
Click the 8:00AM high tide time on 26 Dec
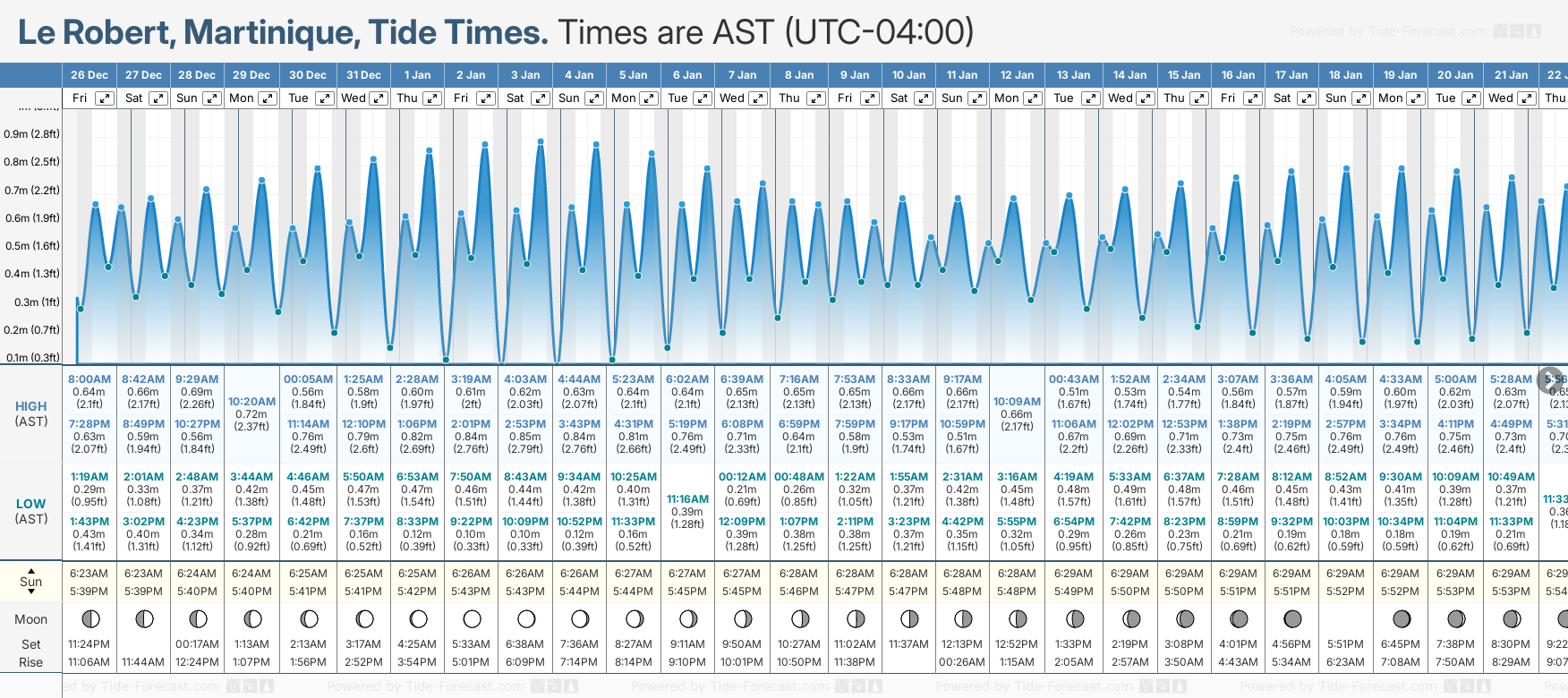[x=89, y=379]
